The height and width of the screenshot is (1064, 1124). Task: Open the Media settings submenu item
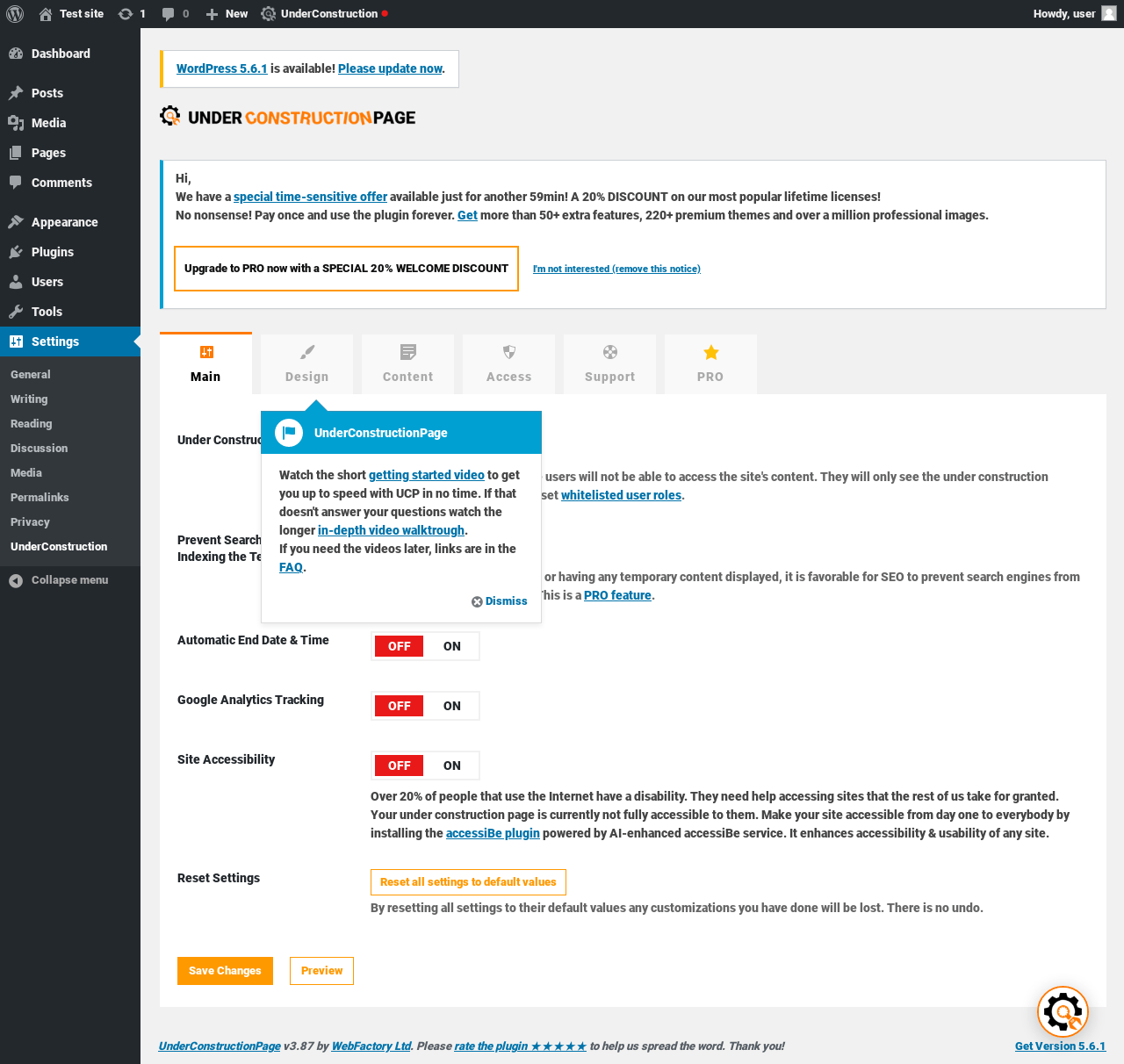[26, 473]
